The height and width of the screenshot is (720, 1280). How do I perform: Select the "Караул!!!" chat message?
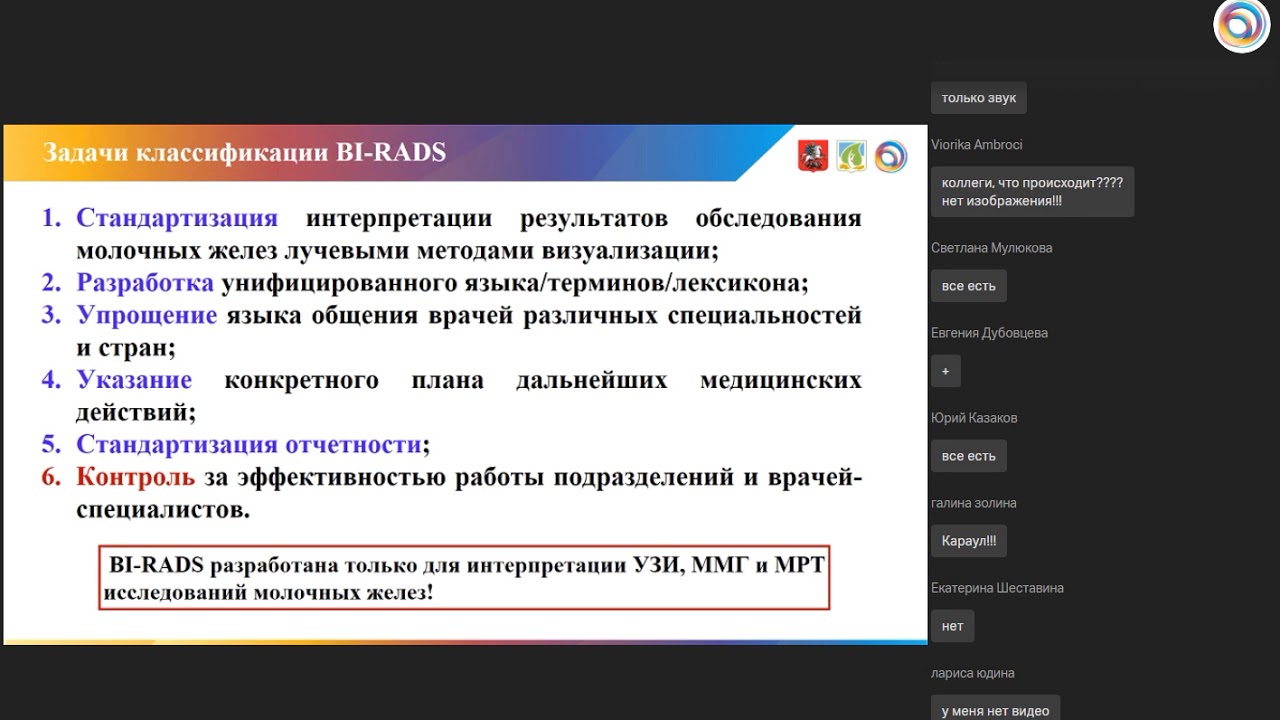[x=969, y=541]
